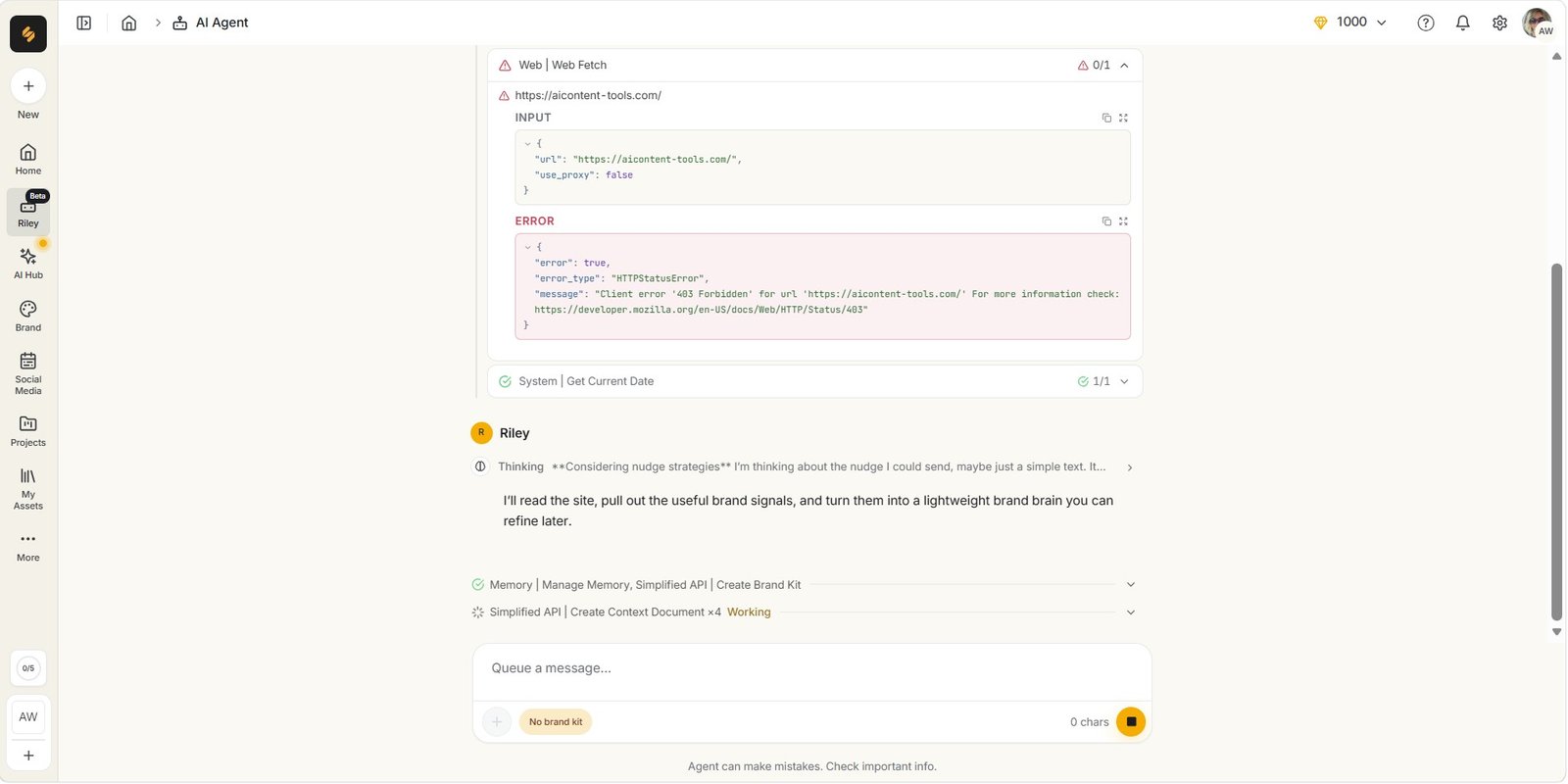Open Riley beta in the sidebar
The width and height of the screenshot is (1568, 784).
coord(28,212)
